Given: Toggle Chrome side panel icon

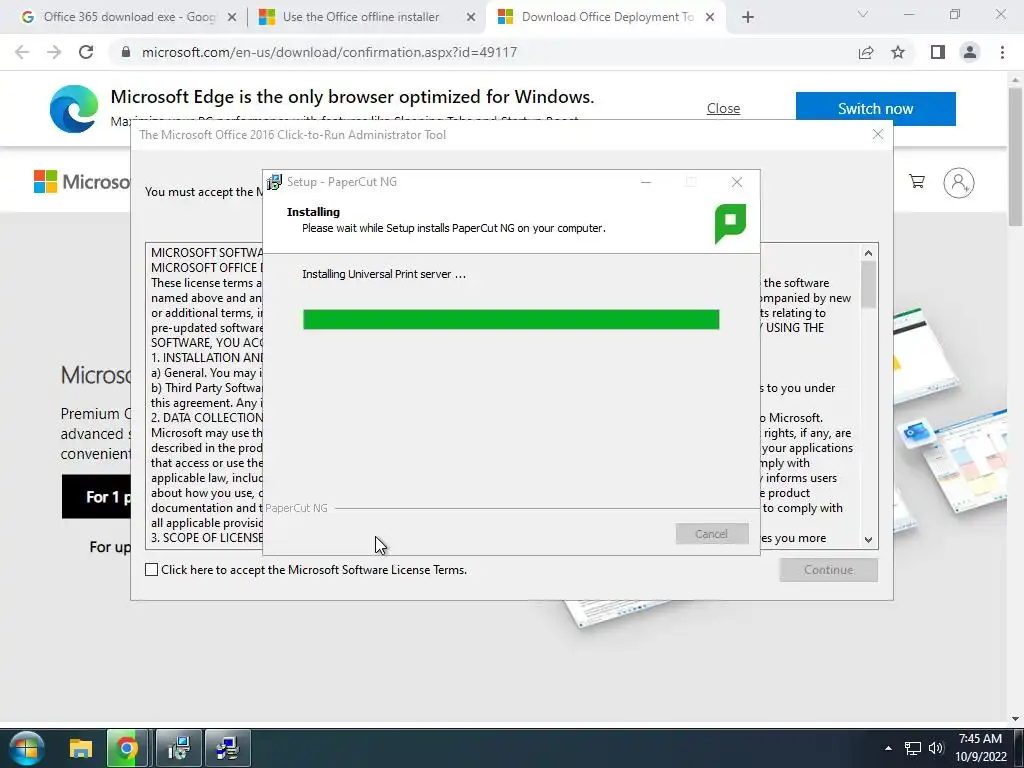Looking at the screenshot, I should pos(938,52).
